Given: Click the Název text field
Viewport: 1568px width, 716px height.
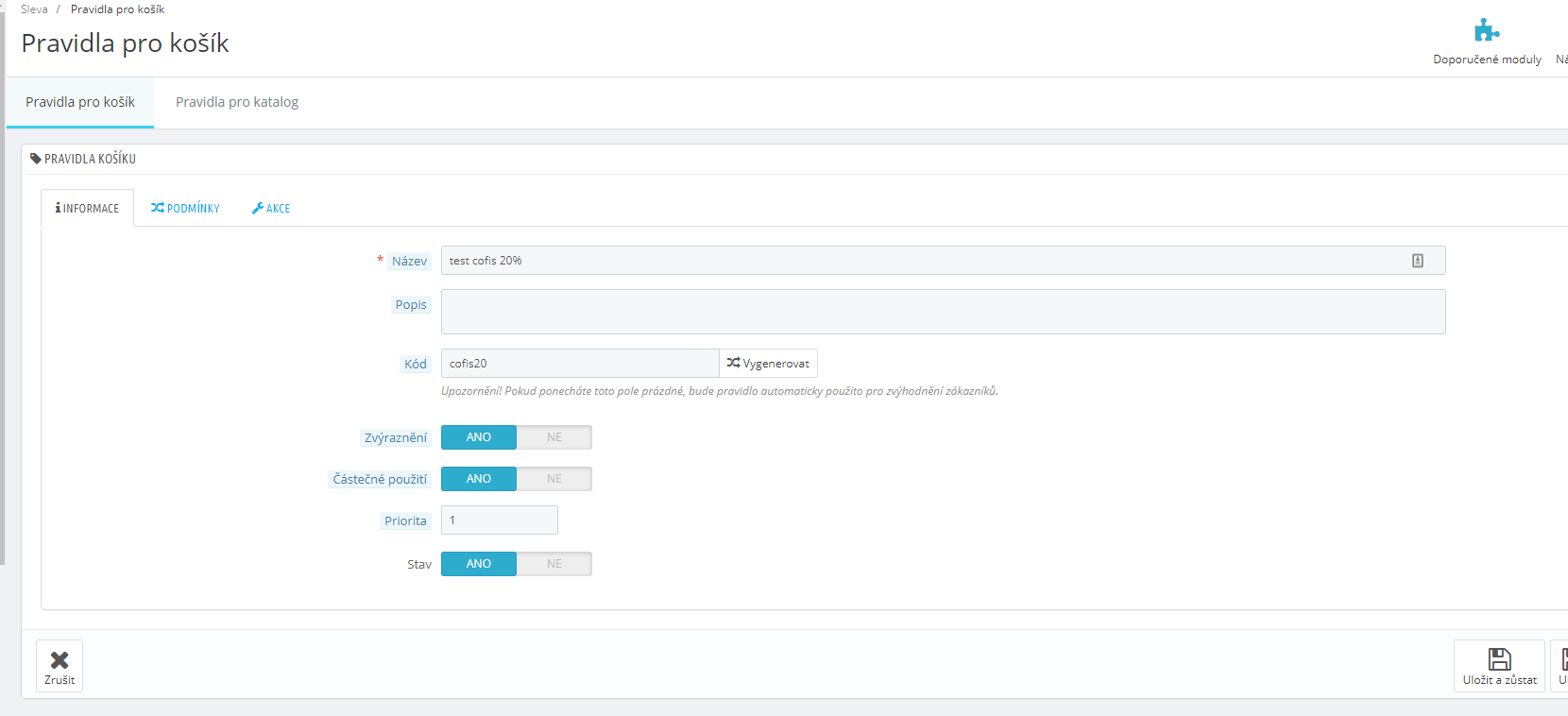Looking at the screenshot, I should pos(943,261).
